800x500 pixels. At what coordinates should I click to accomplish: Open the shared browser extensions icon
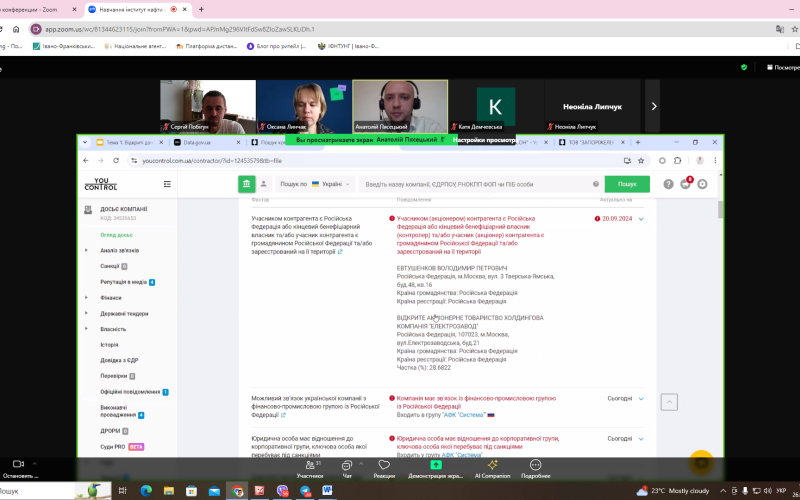[x=678, y=161]
